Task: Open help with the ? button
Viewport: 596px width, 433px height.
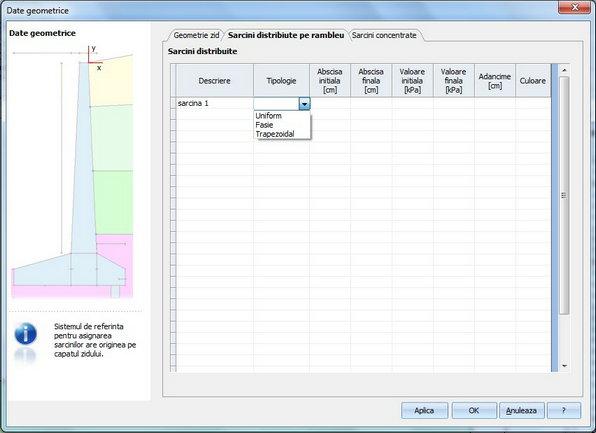Action: [564, 411]
